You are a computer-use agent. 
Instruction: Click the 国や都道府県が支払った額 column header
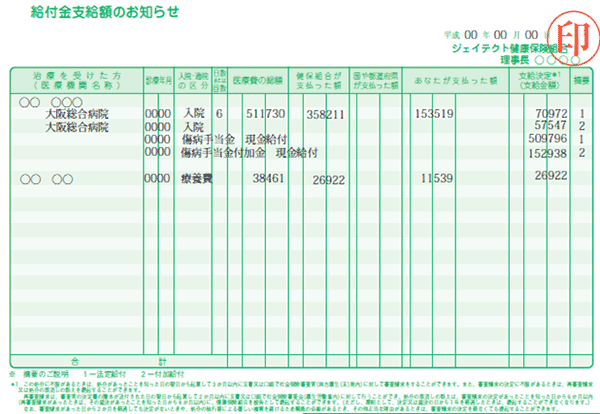(x=375, y=81)
